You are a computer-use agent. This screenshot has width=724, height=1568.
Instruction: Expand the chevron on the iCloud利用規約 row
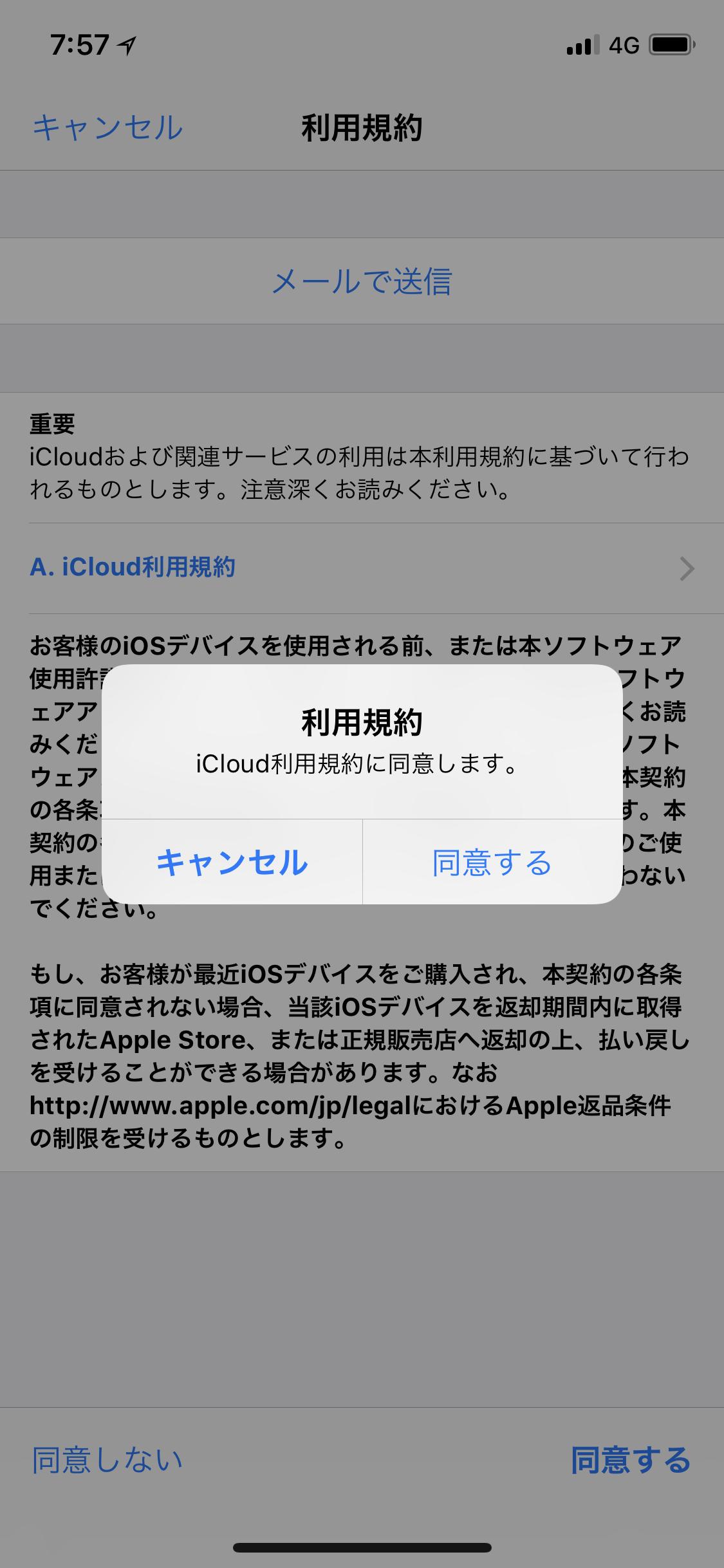tap(687, 568)
